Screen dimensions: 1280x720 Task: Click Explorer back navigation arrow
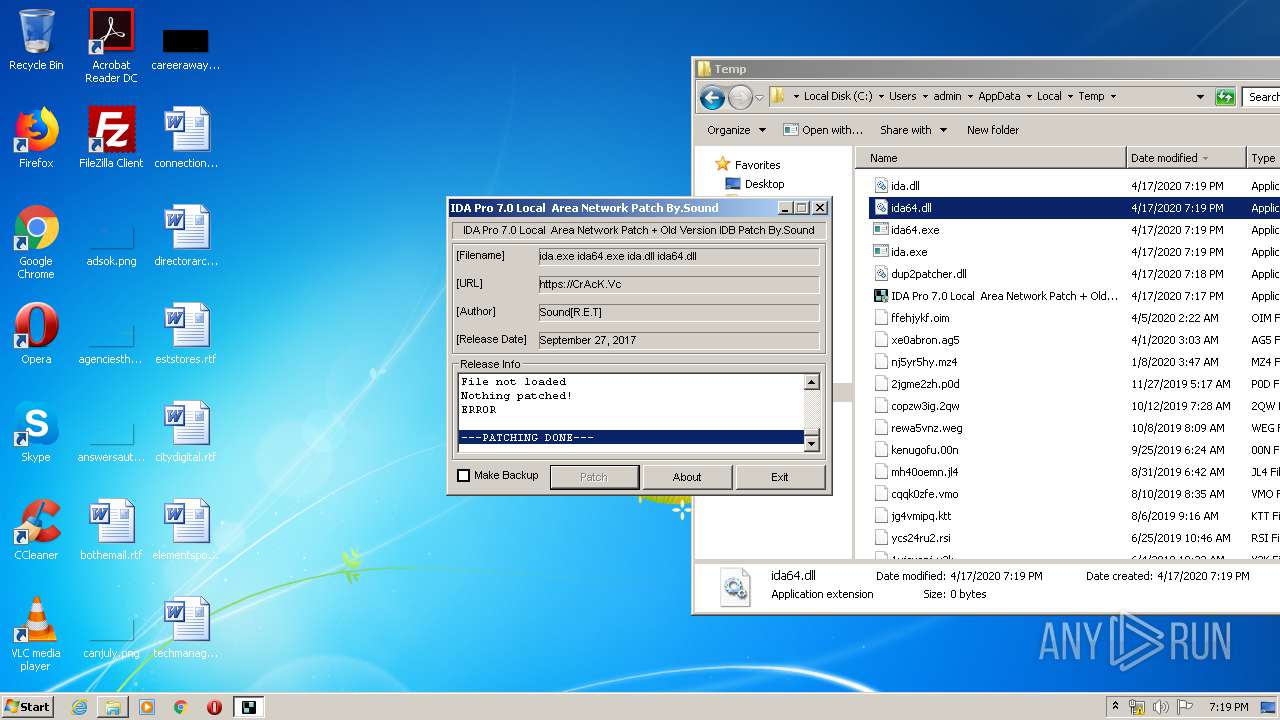click(712, 97)
